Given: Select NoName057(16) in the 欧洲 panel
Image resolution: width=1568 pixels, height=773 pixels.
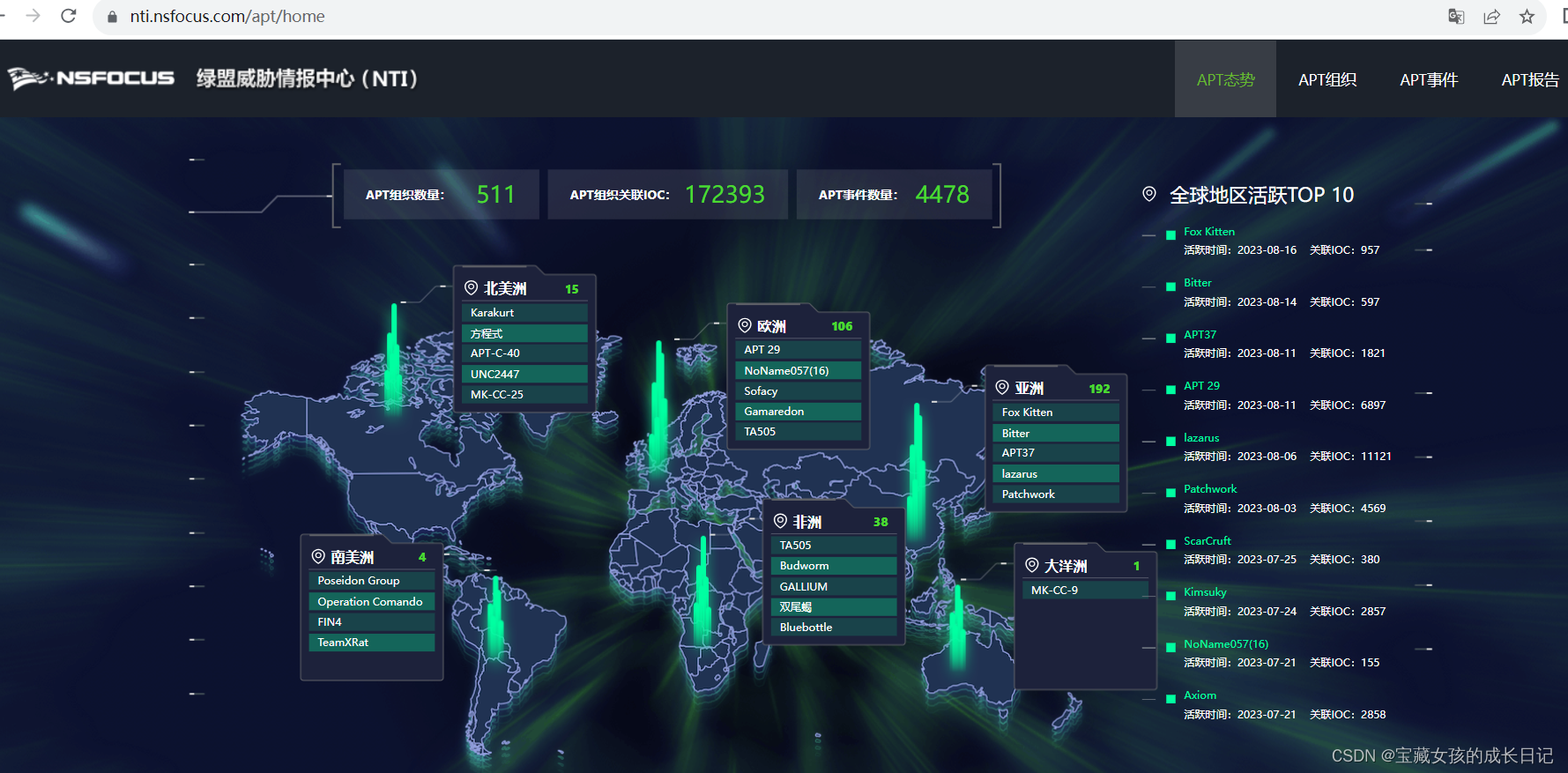Looking at the screenshot, I should click(799, 371).
